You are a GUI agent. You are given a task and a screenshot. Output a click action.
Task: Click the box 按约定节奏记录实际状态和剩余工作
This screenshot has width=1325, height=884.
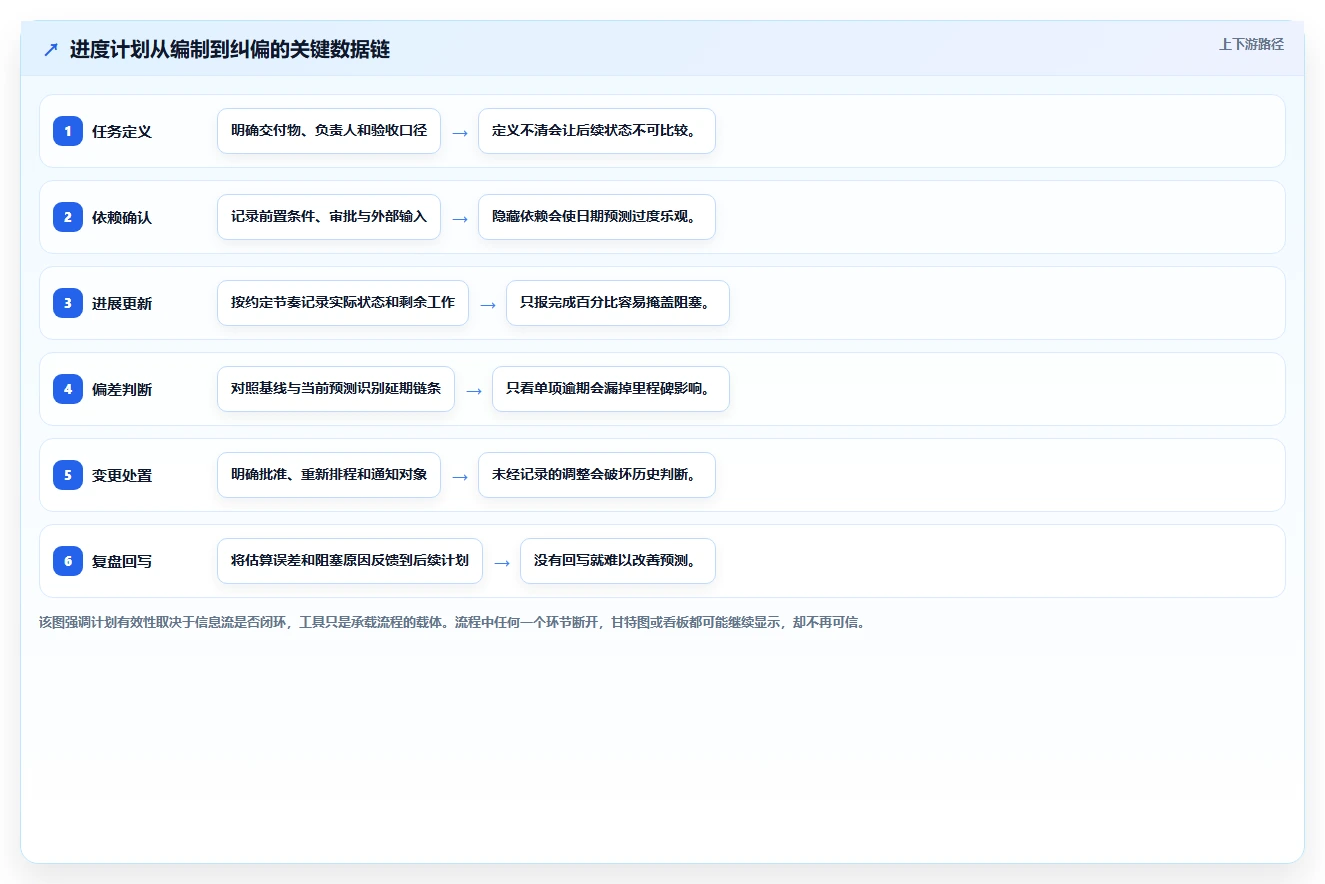click(x=343, y=303)
